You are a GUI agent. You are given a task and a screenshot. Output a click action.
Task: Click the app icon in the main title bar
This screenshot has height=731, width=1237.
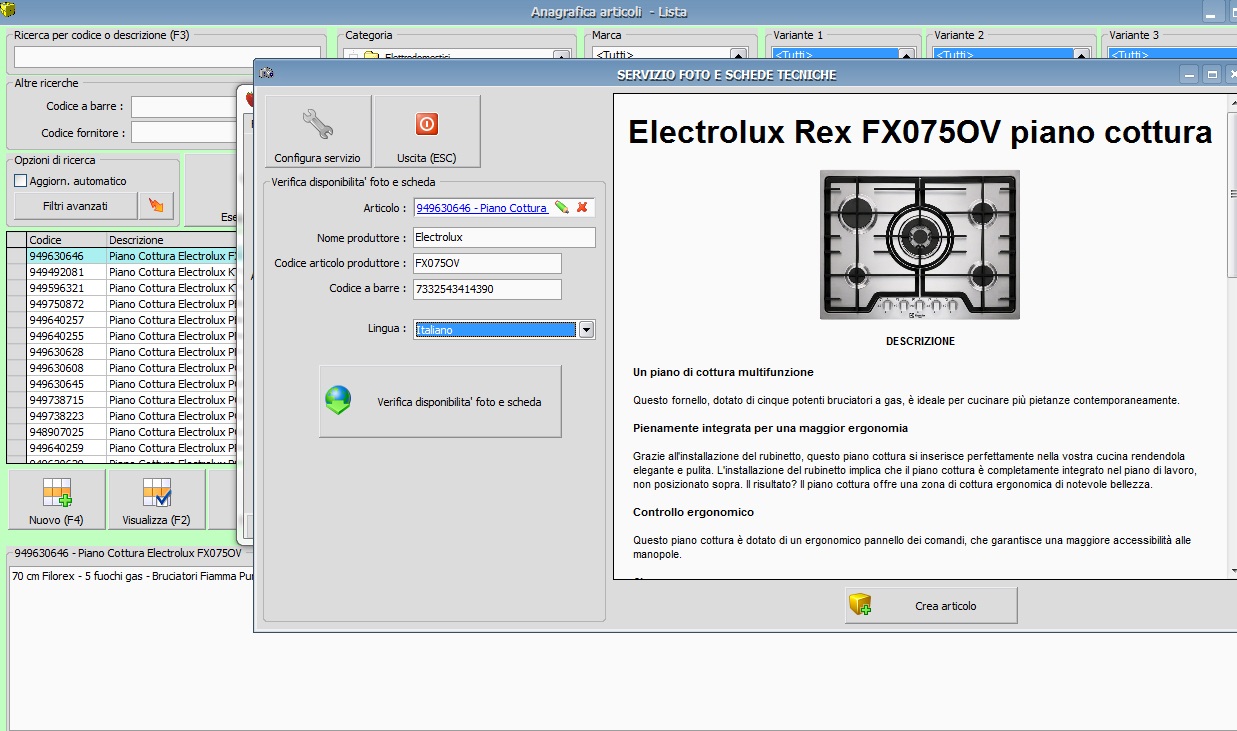[x=9, y=10]
